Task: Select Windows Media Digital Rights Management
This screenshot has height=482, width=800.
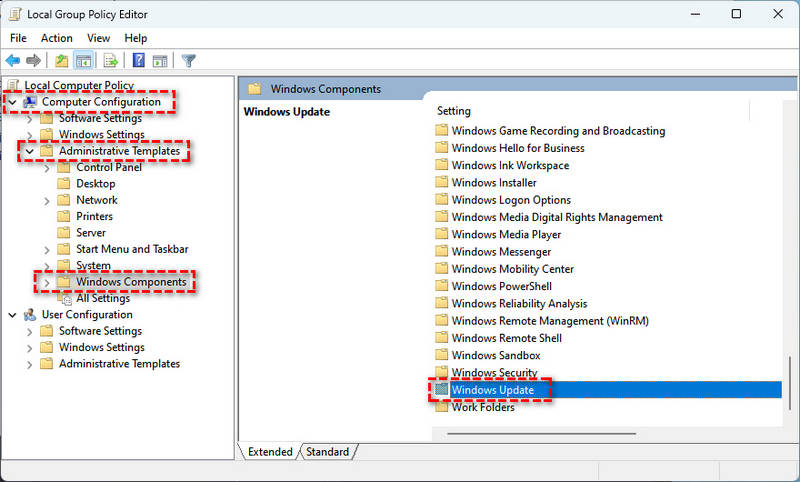Action: [557, 217]
